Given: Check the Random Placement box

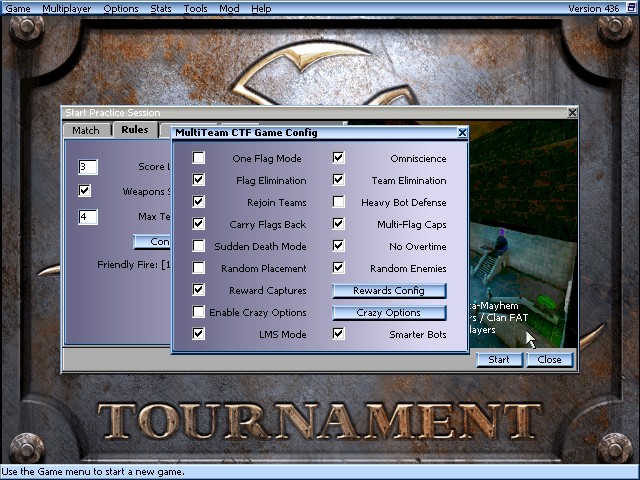Looking at the screenshot, I should (199, 268).
